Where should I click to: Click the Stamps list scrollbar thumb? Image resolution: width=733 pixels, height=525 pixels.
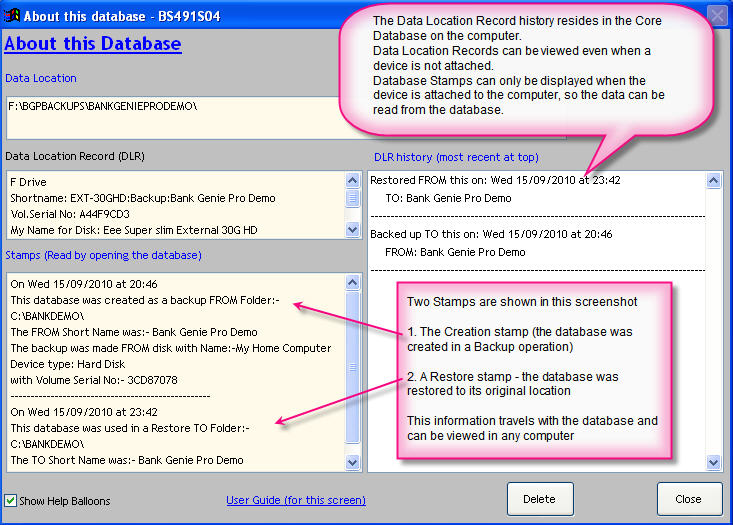(x=352, y=367)
